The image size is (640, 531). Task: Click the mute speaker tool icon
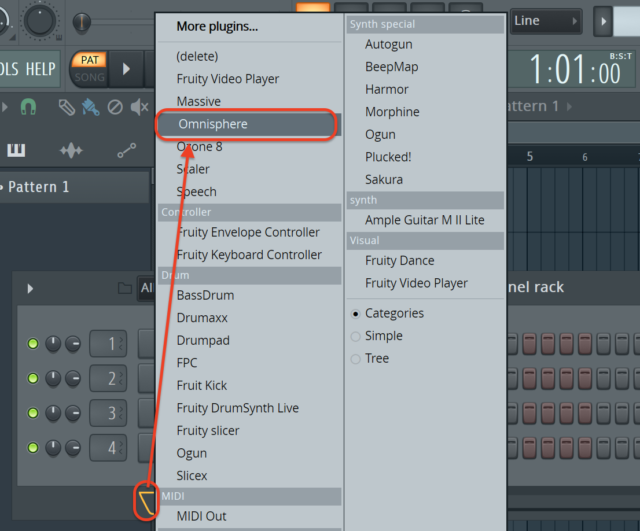[140, 106]
